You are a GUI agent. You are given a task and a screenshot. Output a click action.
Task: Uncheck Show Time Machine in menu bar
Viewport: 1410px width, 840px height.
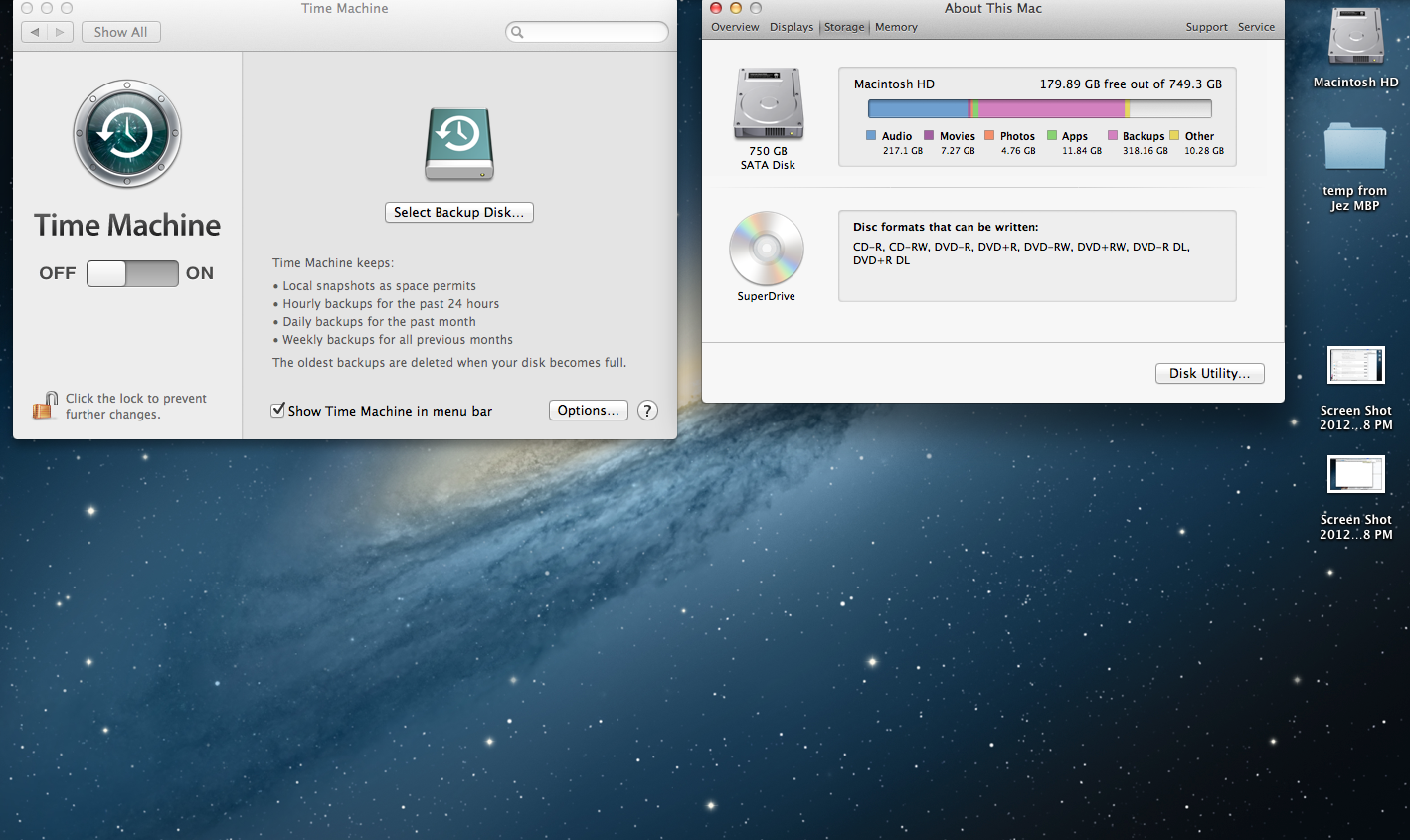pos(278,410)
